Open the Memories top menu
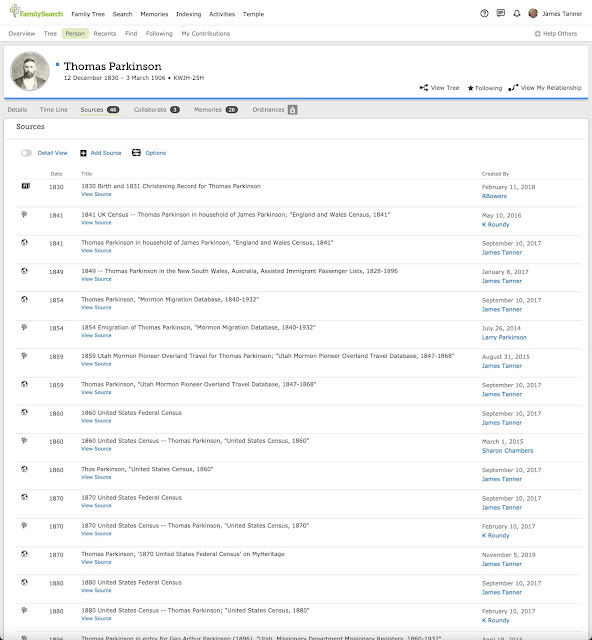 154,14
